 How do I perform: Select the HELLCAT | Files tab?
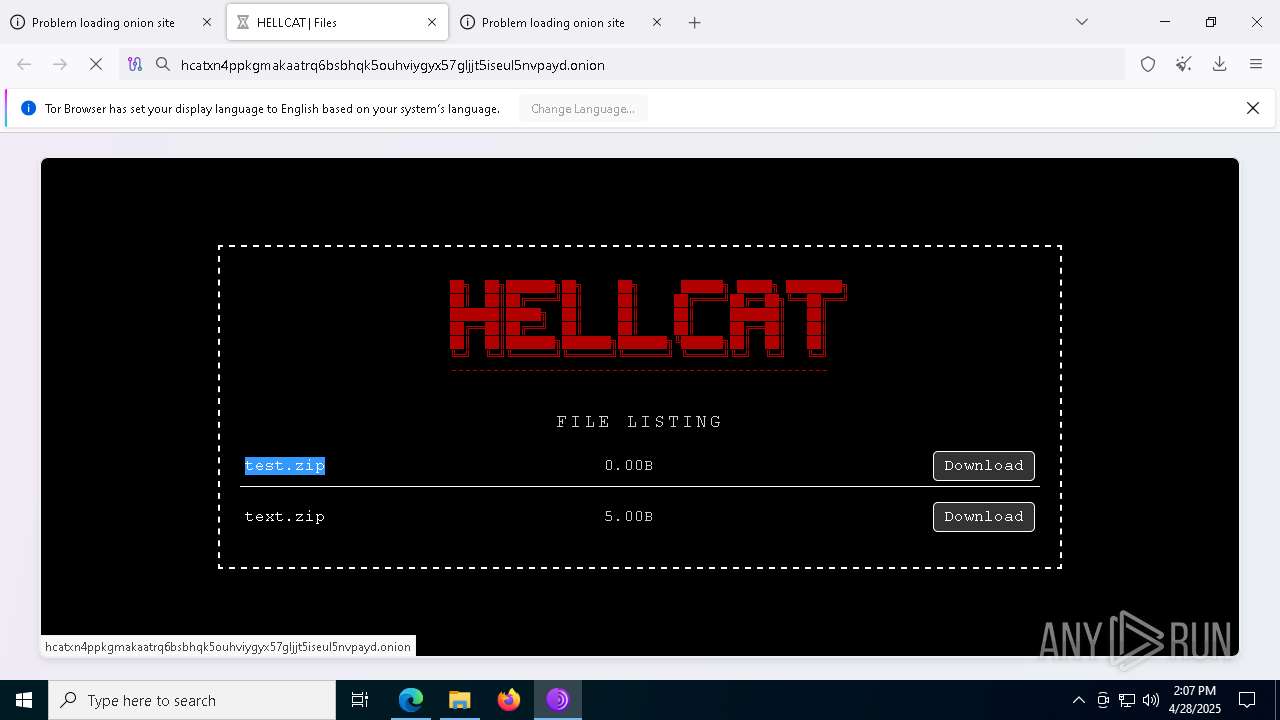click(338, 22)
